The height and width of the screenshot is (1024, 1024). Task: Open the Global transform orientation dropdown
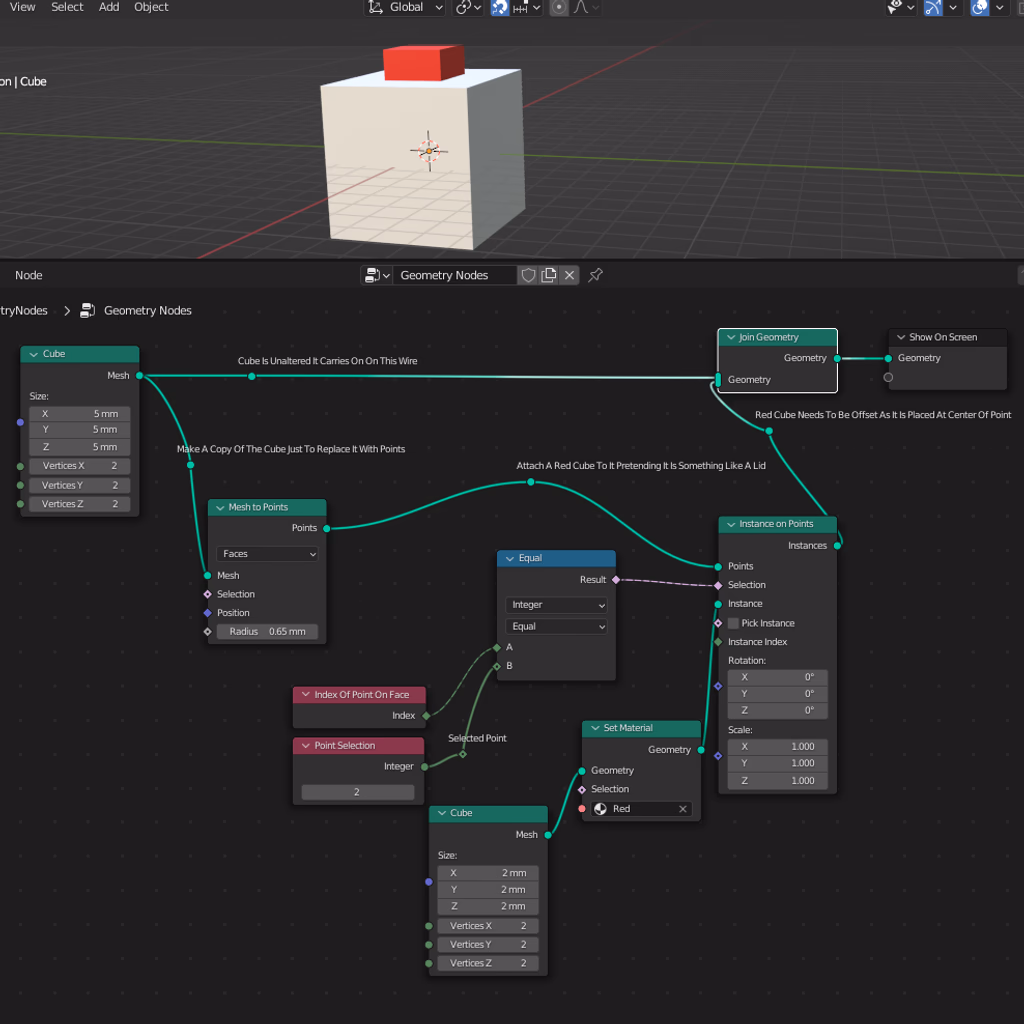406,7
